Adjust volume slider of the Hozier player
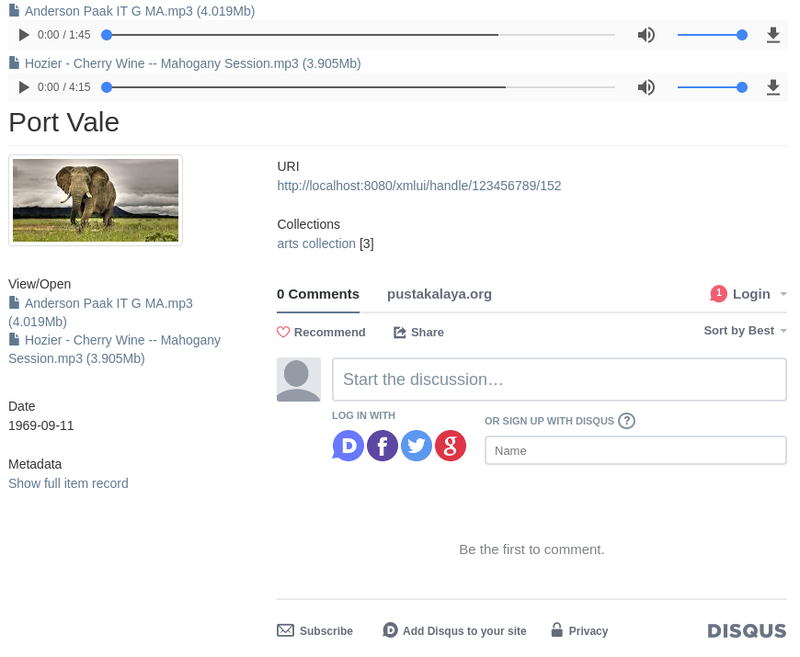 (712, 87)
